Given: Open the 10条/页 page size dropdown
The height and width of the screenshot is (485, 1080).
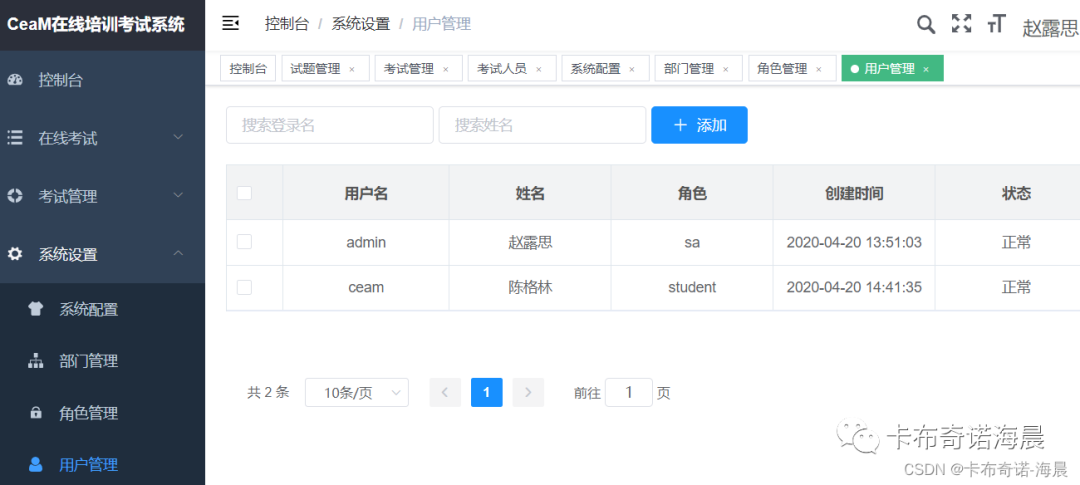Looking at the screenshot, I should [356, 393].
